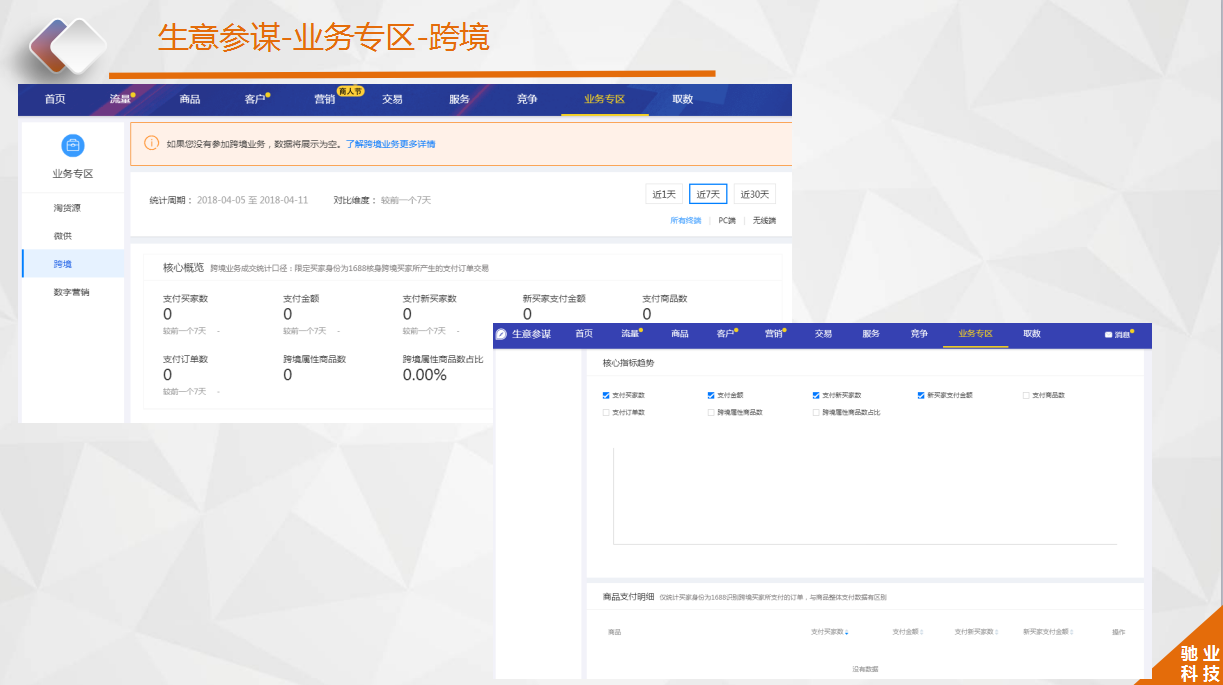This screenshot has height=685, width=1223.
Task: Uncheck the 支付金额 trend checkbox
Action: coord(711,395)
